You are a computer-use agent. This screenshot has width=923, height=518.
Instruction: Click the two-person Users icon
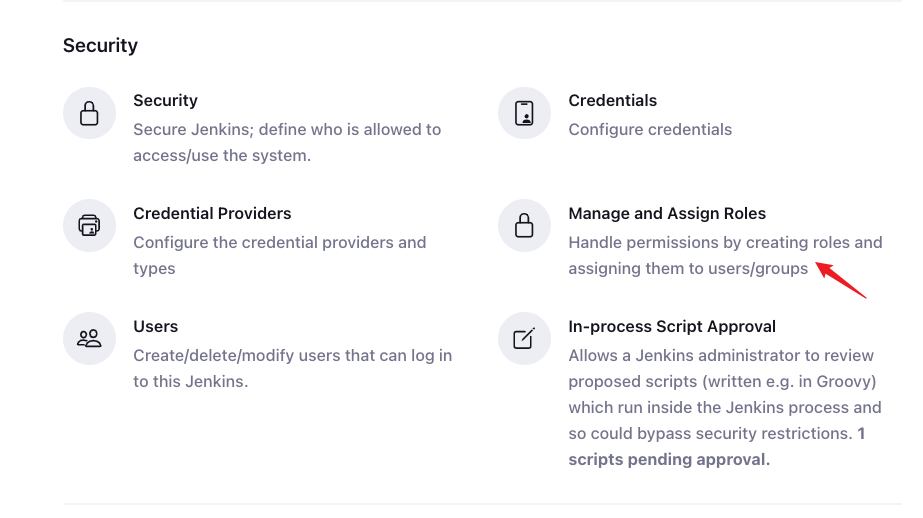89,338
